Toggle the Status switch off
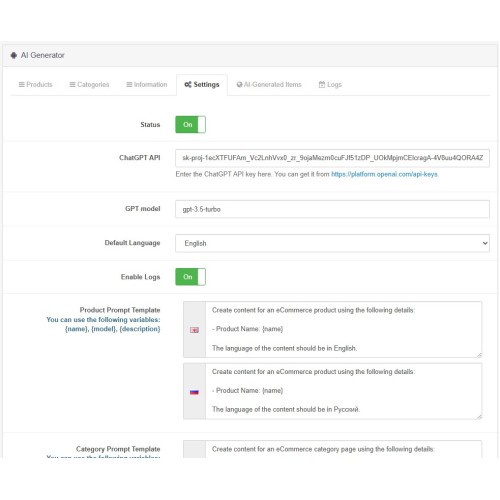The image size is (500, 500). tap(190, 125)
